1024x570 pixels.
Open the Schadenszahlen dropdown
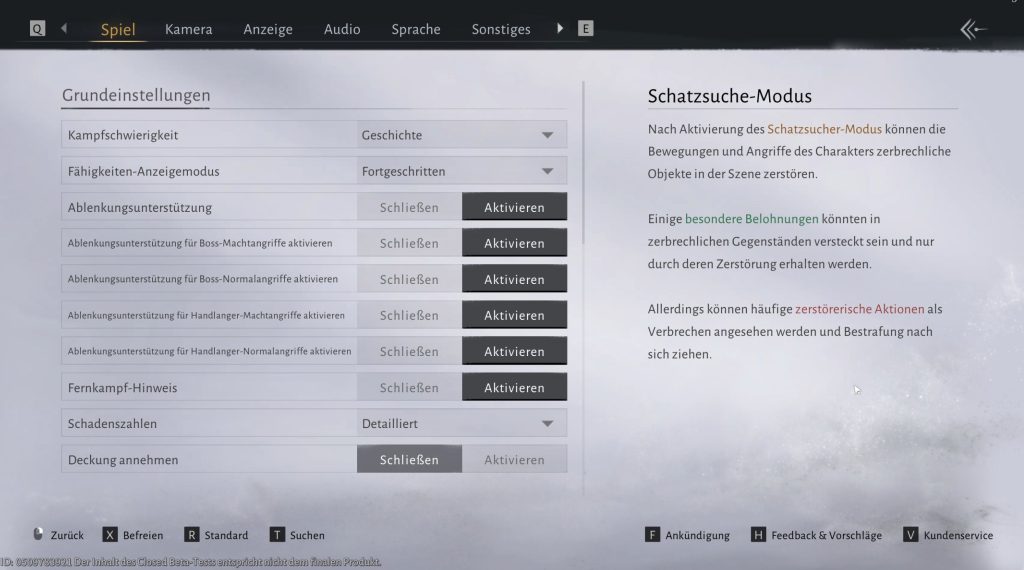(462, 424)
